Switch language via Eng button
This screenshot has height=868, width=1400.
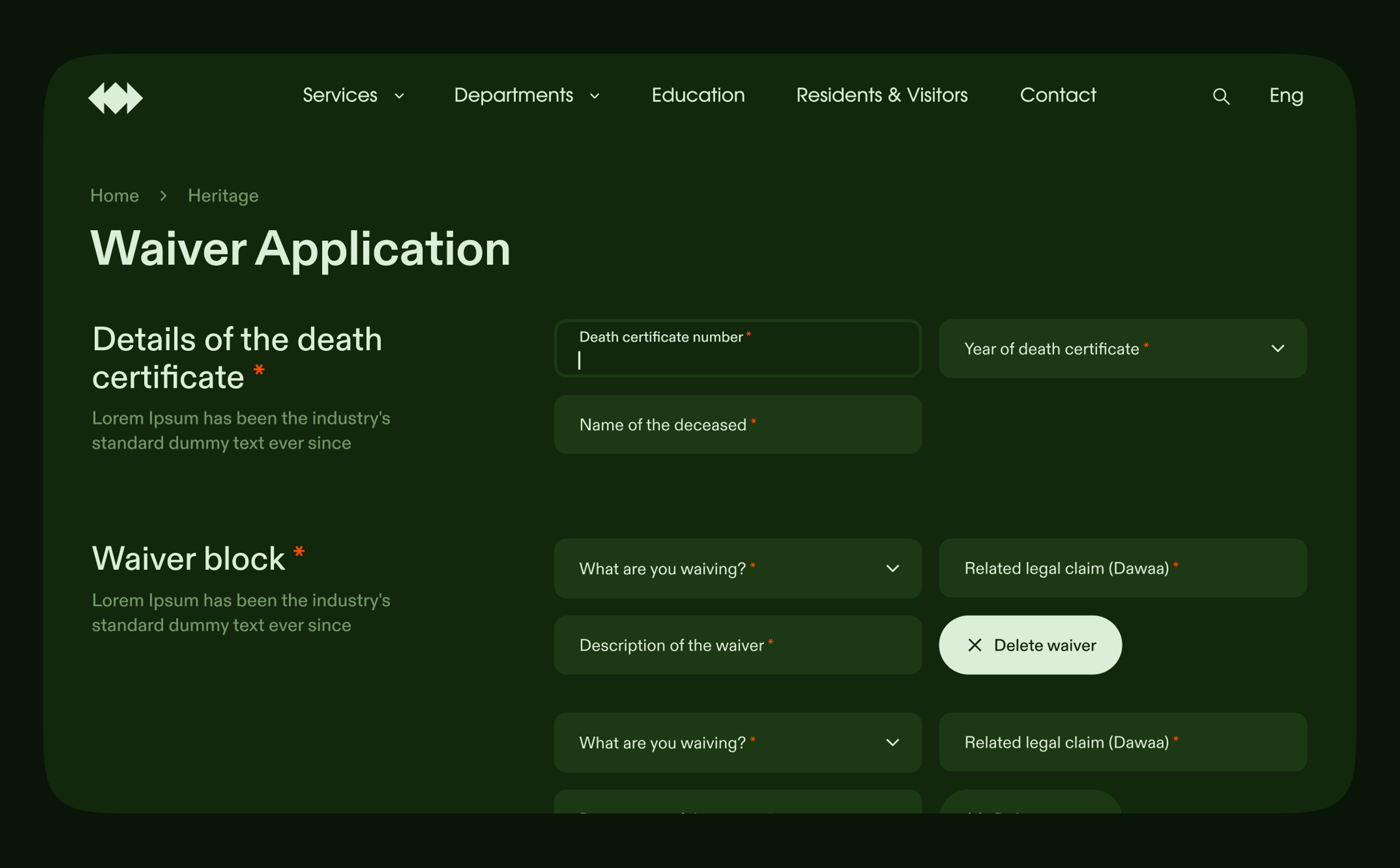coord(1286,96)
